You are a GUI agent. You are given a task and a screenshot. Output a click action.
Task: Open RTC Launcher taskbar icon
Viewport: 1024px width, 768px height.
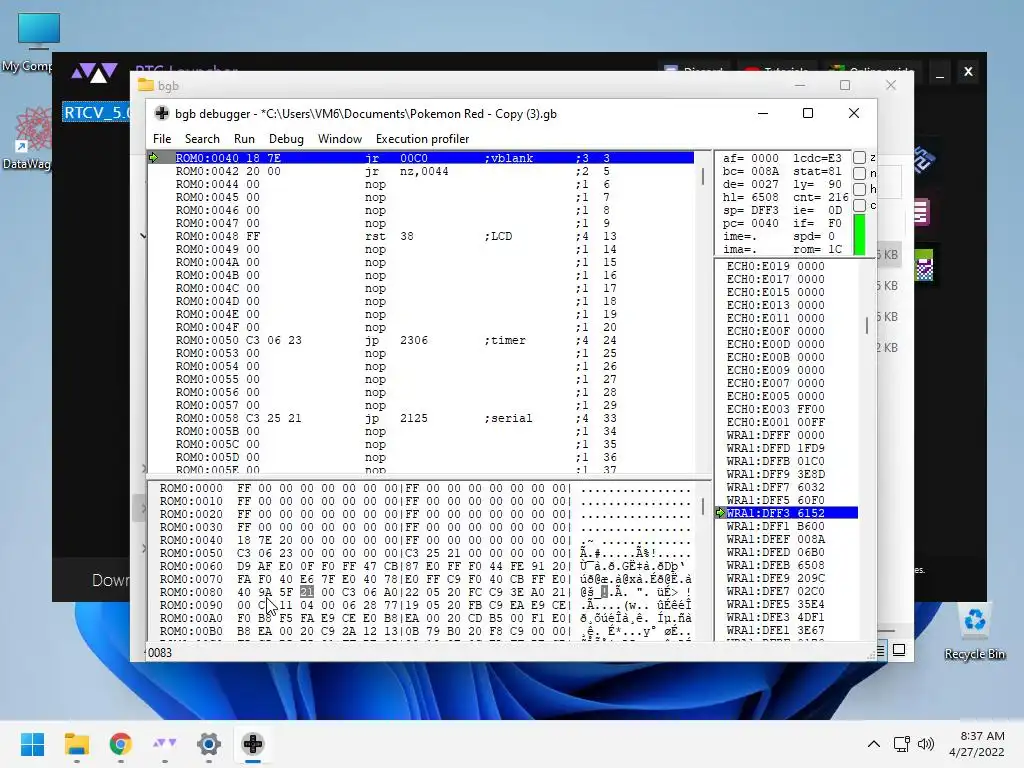click(165, 744)
